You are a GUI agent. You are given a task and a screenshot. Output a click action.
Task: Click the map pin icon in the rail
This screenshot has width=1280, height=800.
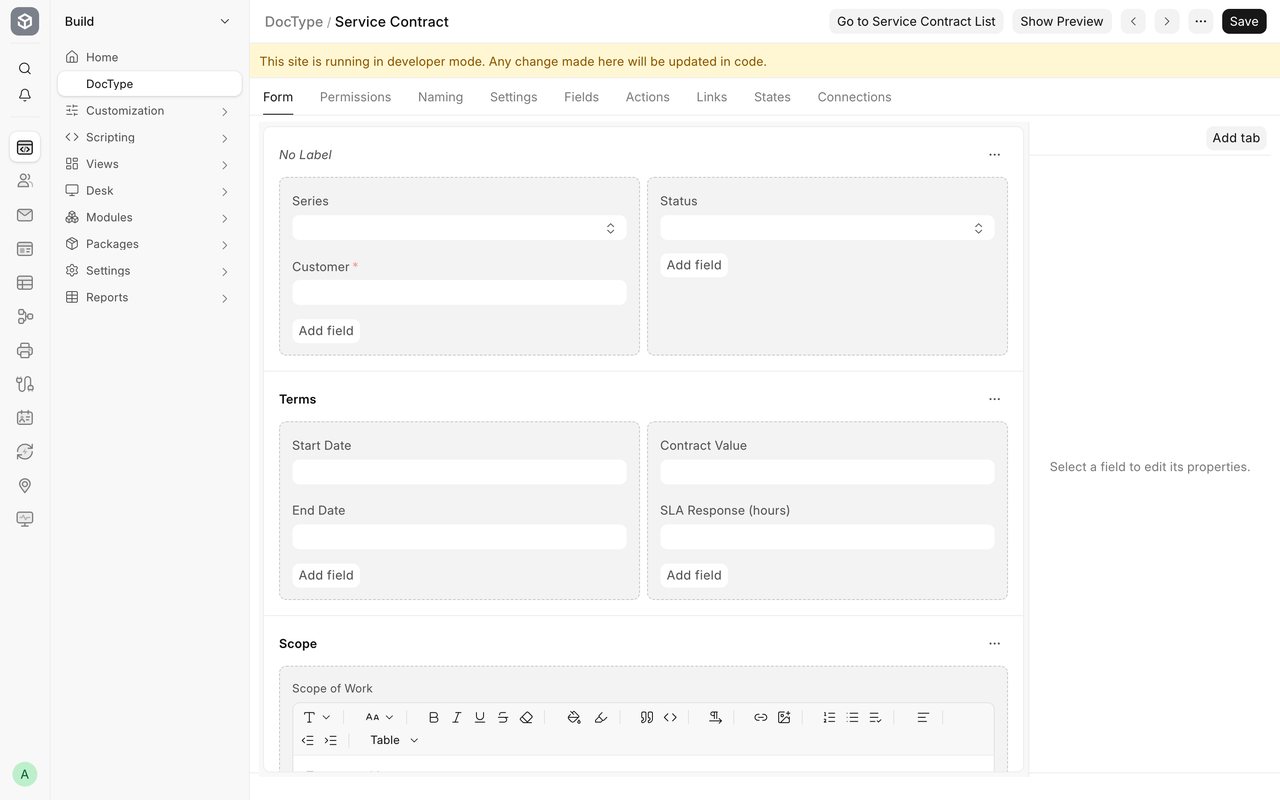[25, 485]
